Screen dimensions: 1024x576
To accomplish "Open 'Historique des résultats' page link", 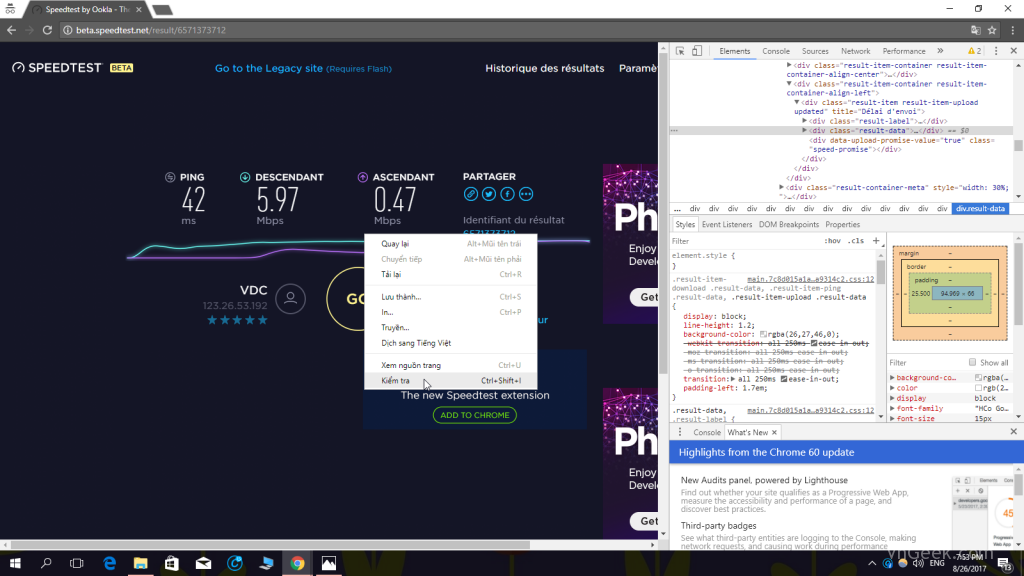I will [545, 68].
